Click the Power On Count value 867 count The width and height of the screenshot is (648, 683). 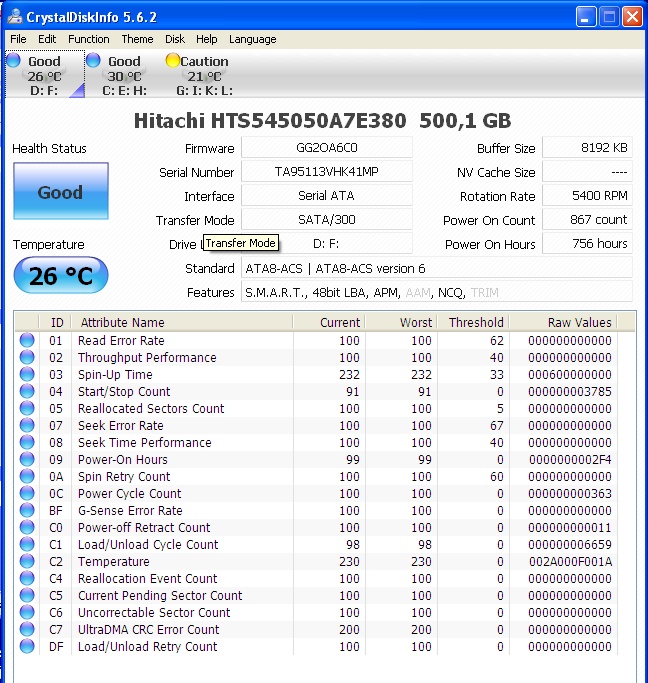587,220
